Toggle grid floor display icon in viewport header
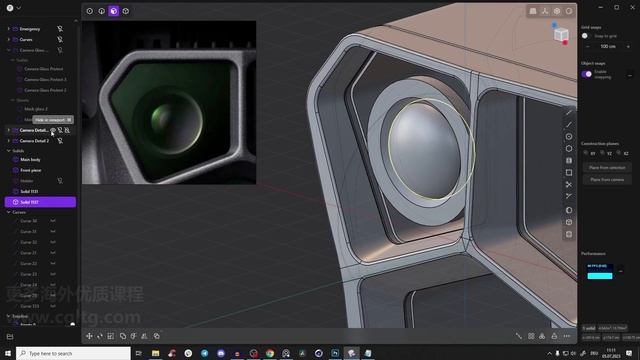 click(x=533, y=11)
